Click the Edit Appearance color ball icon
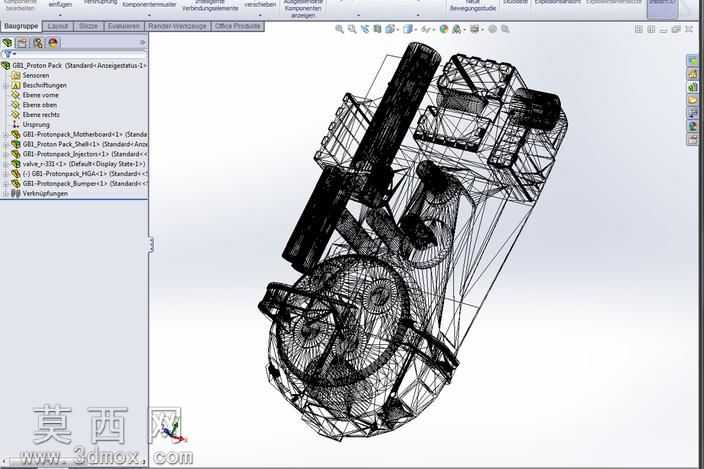This screenshot has width=704, height=469. point(444,29)
